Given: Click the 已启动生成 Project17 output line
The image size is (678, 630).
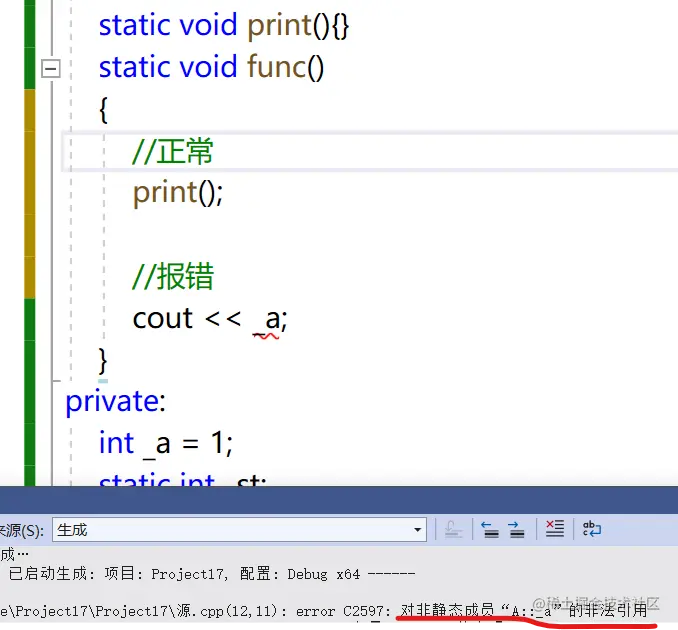Looking at the screenshot, I should [212, 574].
